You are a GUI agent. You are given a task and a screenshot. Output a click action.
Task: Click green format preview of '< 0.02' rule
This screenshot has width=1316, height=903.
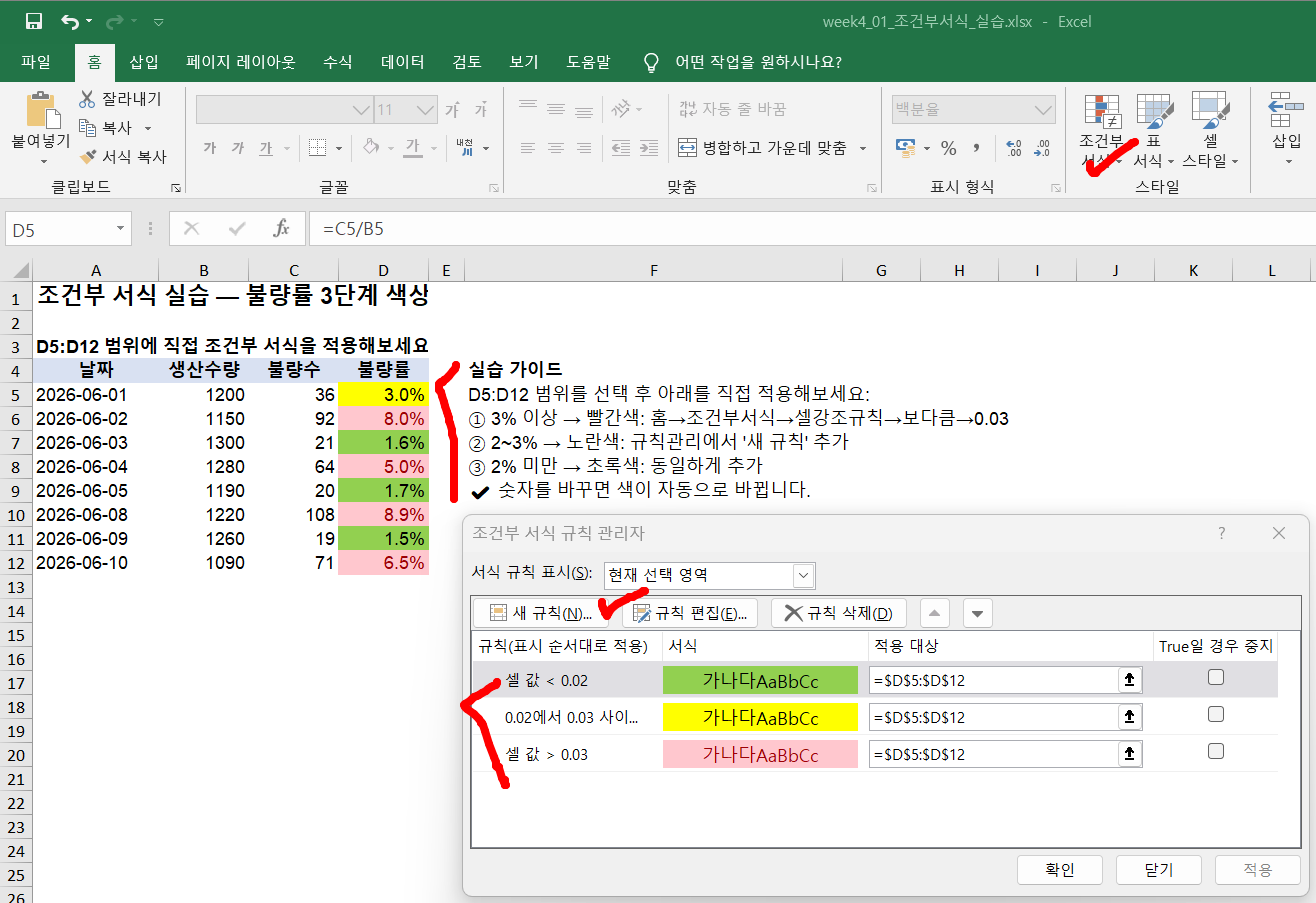760,681
